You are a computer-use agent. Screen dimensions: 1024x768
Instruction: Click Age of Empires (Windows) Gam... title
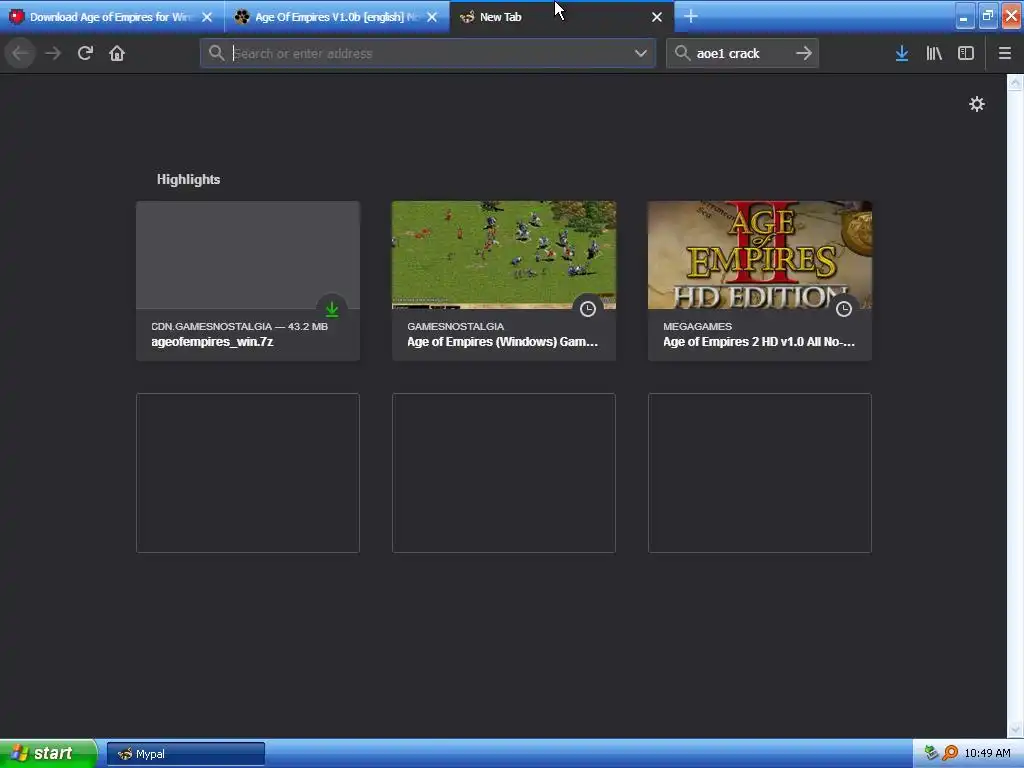coord(502,342)
